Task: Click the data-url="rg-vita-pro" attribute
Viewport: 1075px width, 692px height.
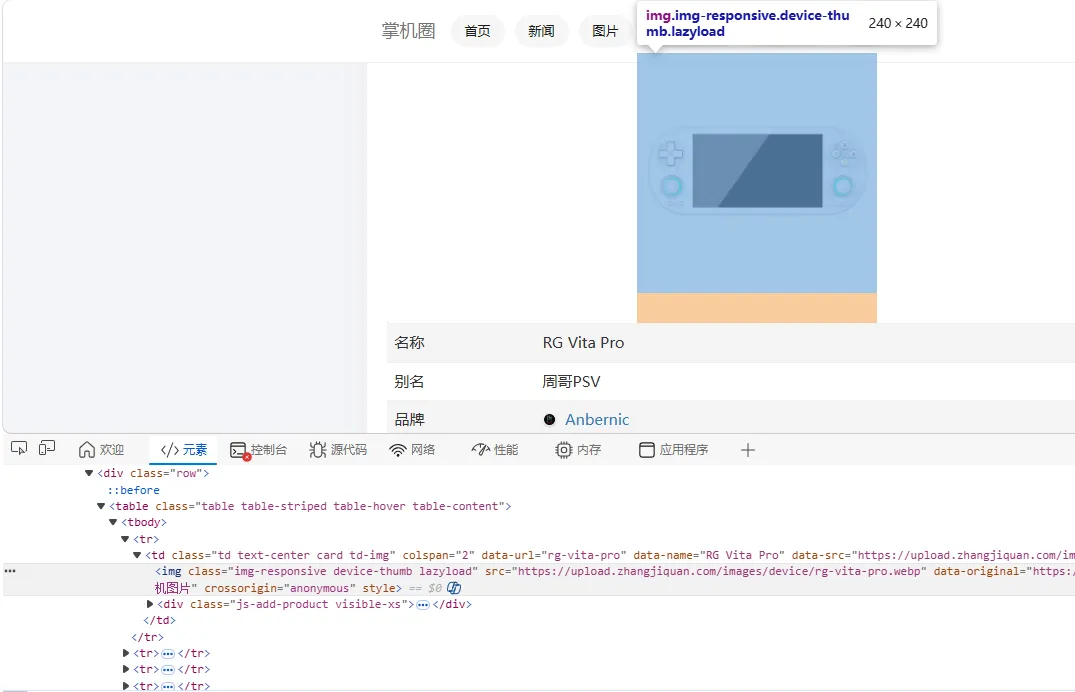Action: pyautogui.click(x=554, y=555)
